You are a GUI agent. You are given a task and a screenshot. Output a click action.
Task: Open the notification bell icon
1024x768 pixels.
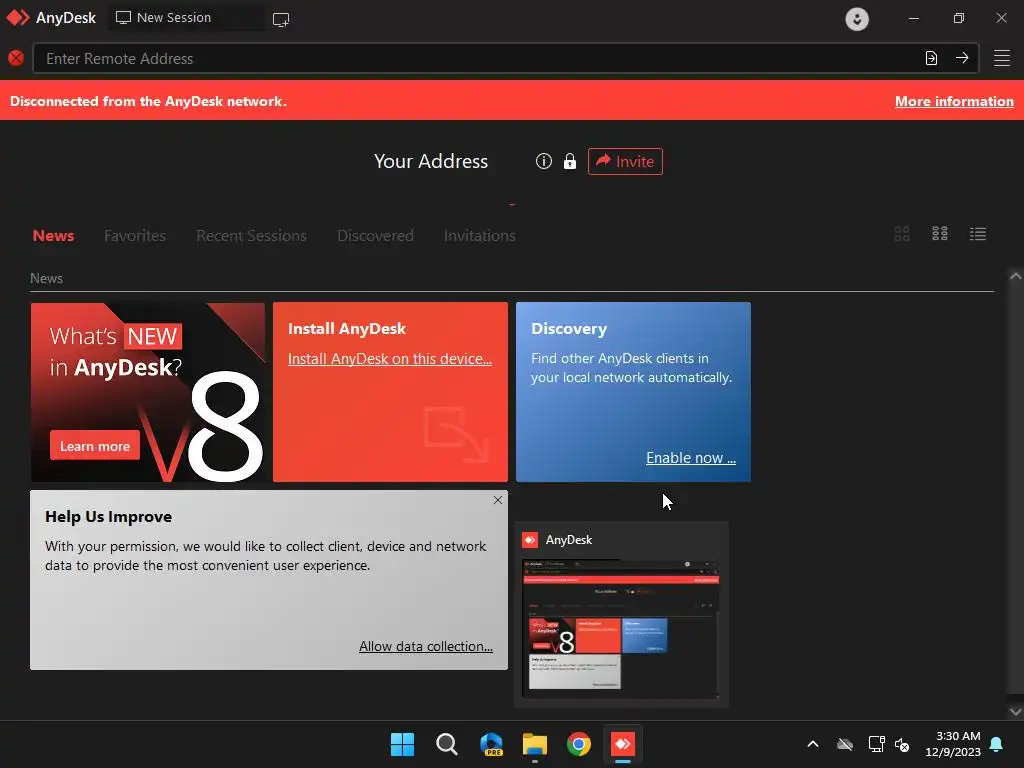997,744
